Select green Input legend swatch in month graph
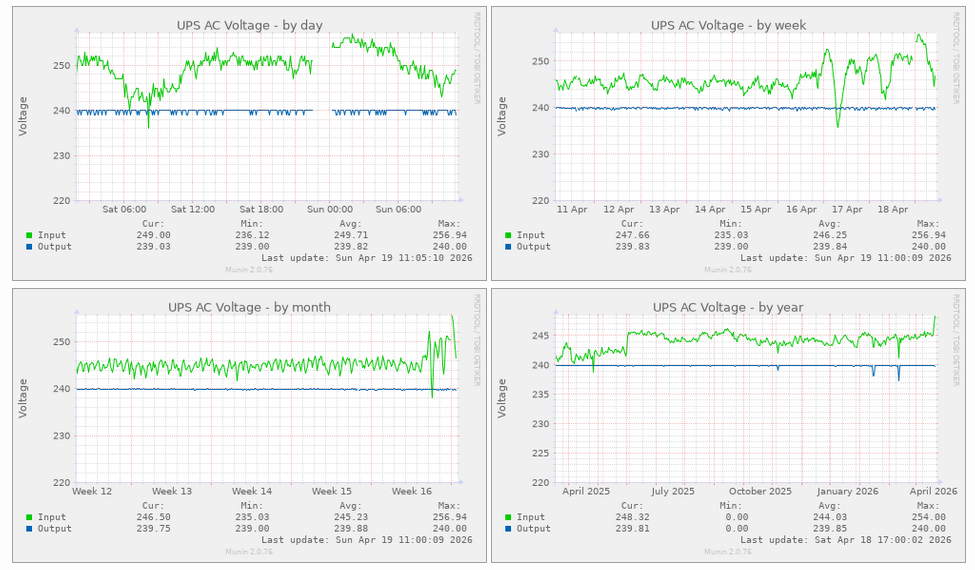975x570 pixels. (x=29, y=517)
